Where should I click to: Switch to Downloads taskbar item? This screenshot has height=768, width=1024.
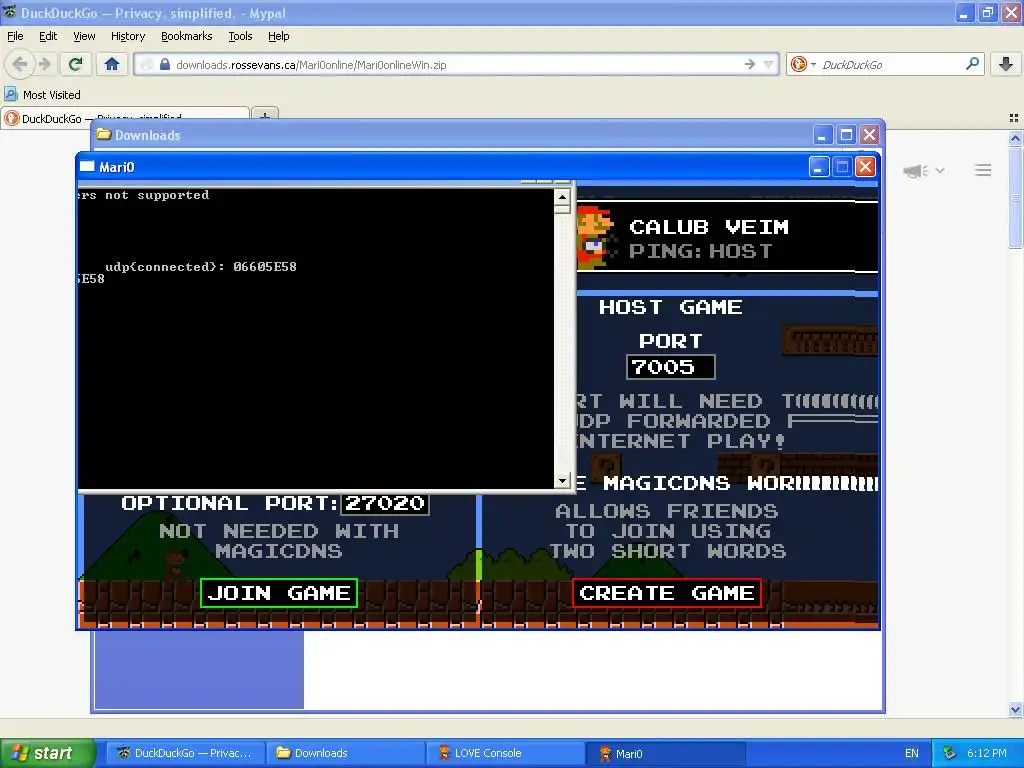pos(345,753)
